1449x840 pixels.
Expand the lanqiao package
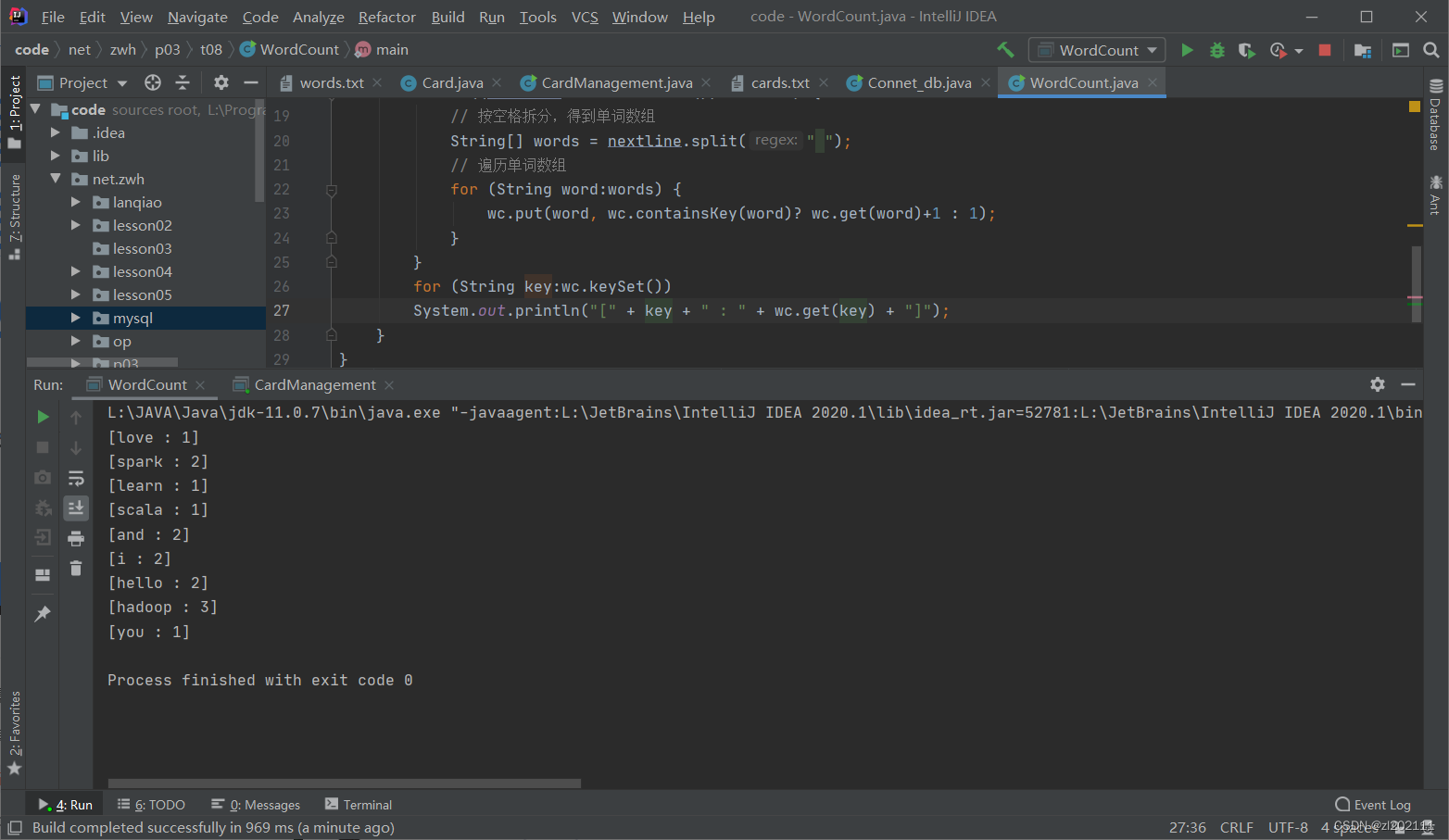[76, 202]
